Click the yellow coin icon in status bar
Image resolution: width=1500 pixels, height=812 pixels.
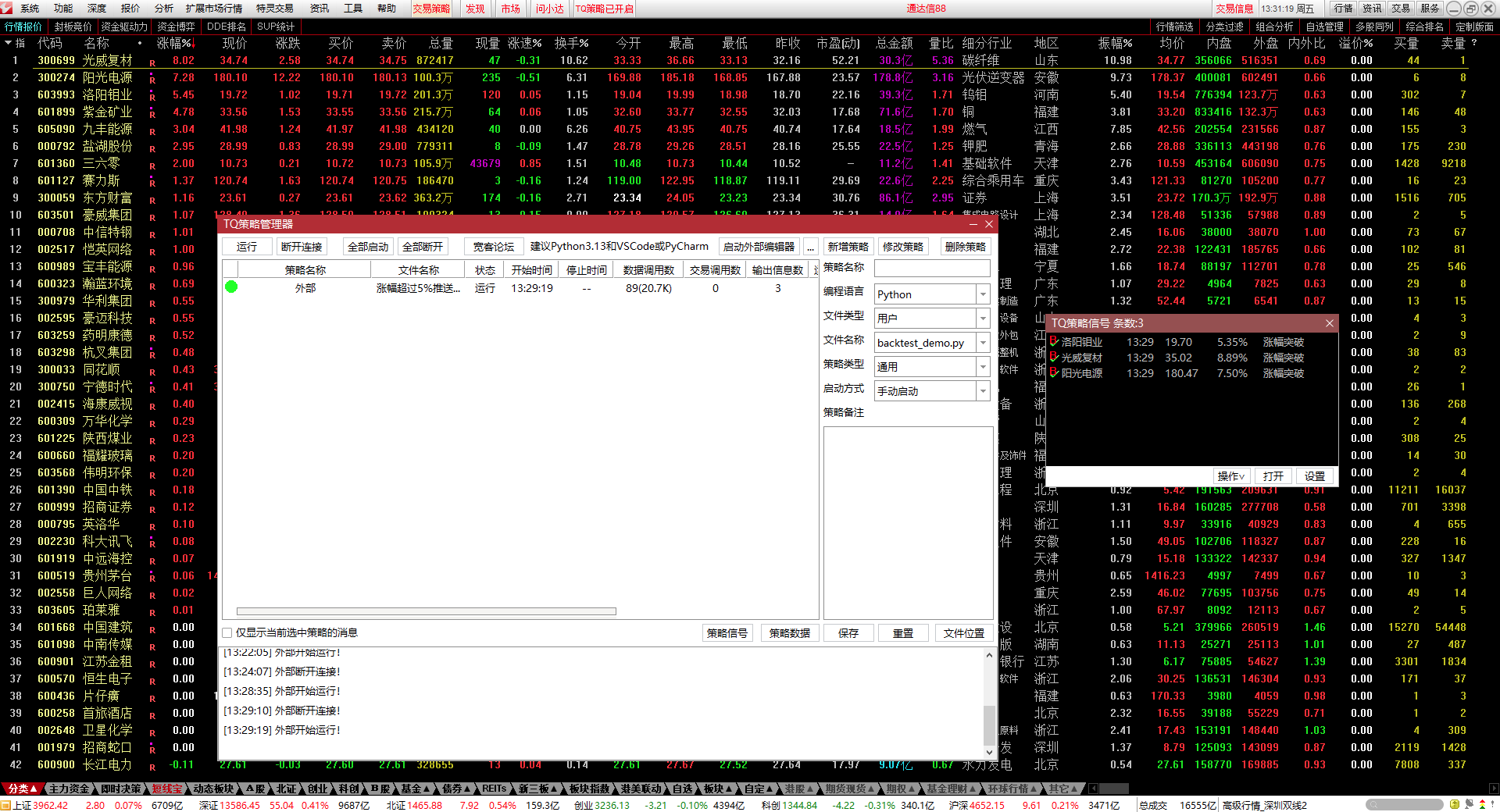coord(1455,804)
